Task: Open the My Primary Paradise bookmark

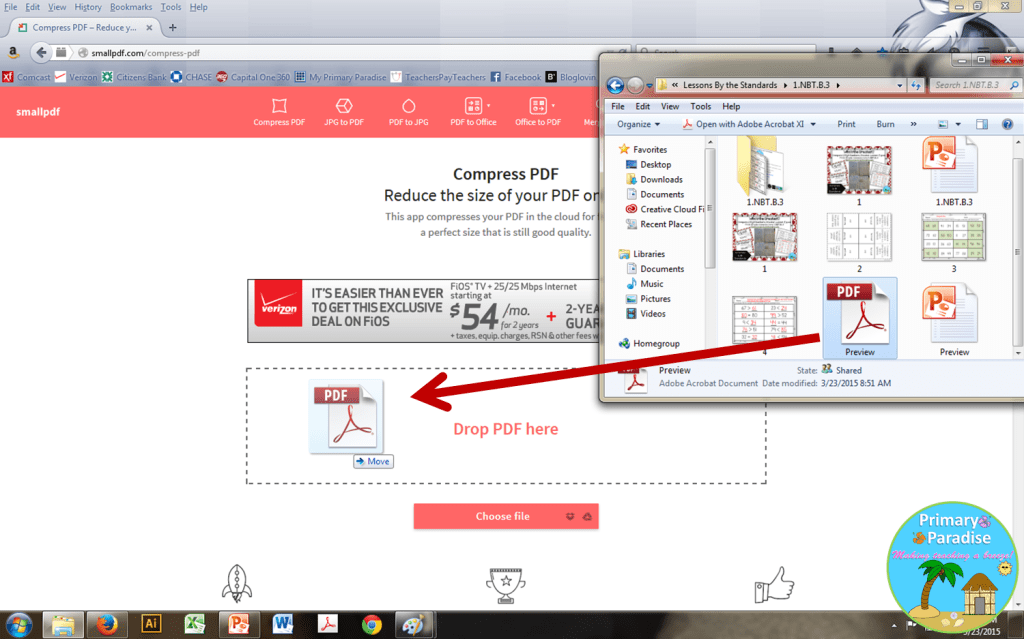Action: 340,77
